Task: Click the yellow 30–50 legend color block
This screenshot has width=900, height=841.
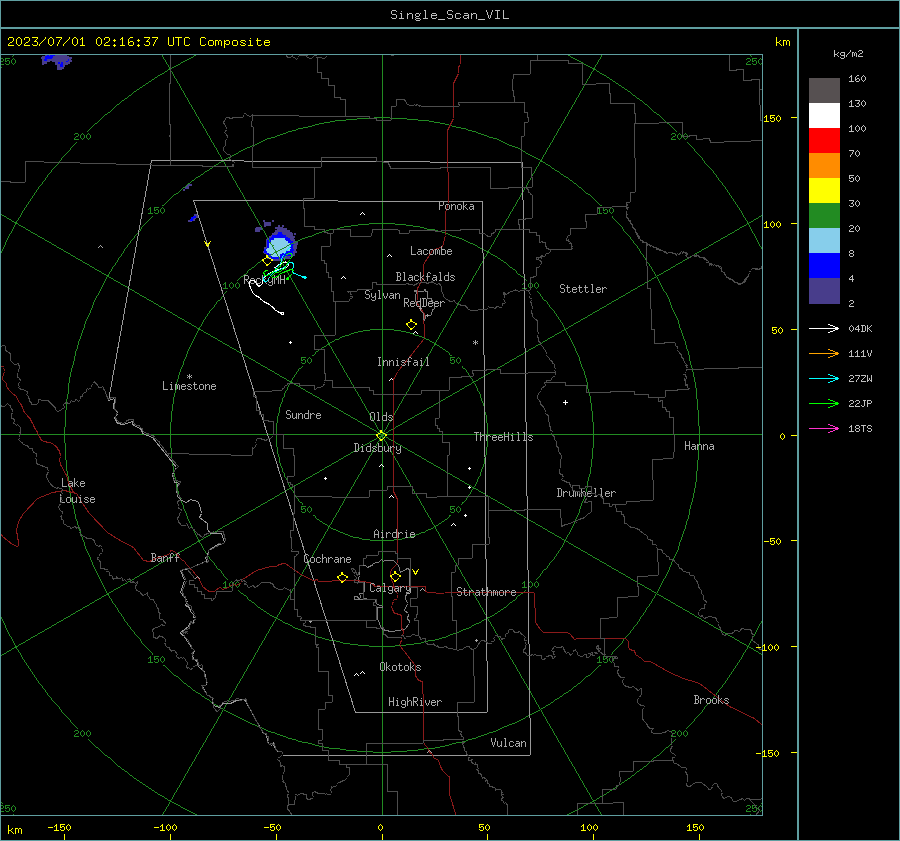Action: tap(824, 191)
